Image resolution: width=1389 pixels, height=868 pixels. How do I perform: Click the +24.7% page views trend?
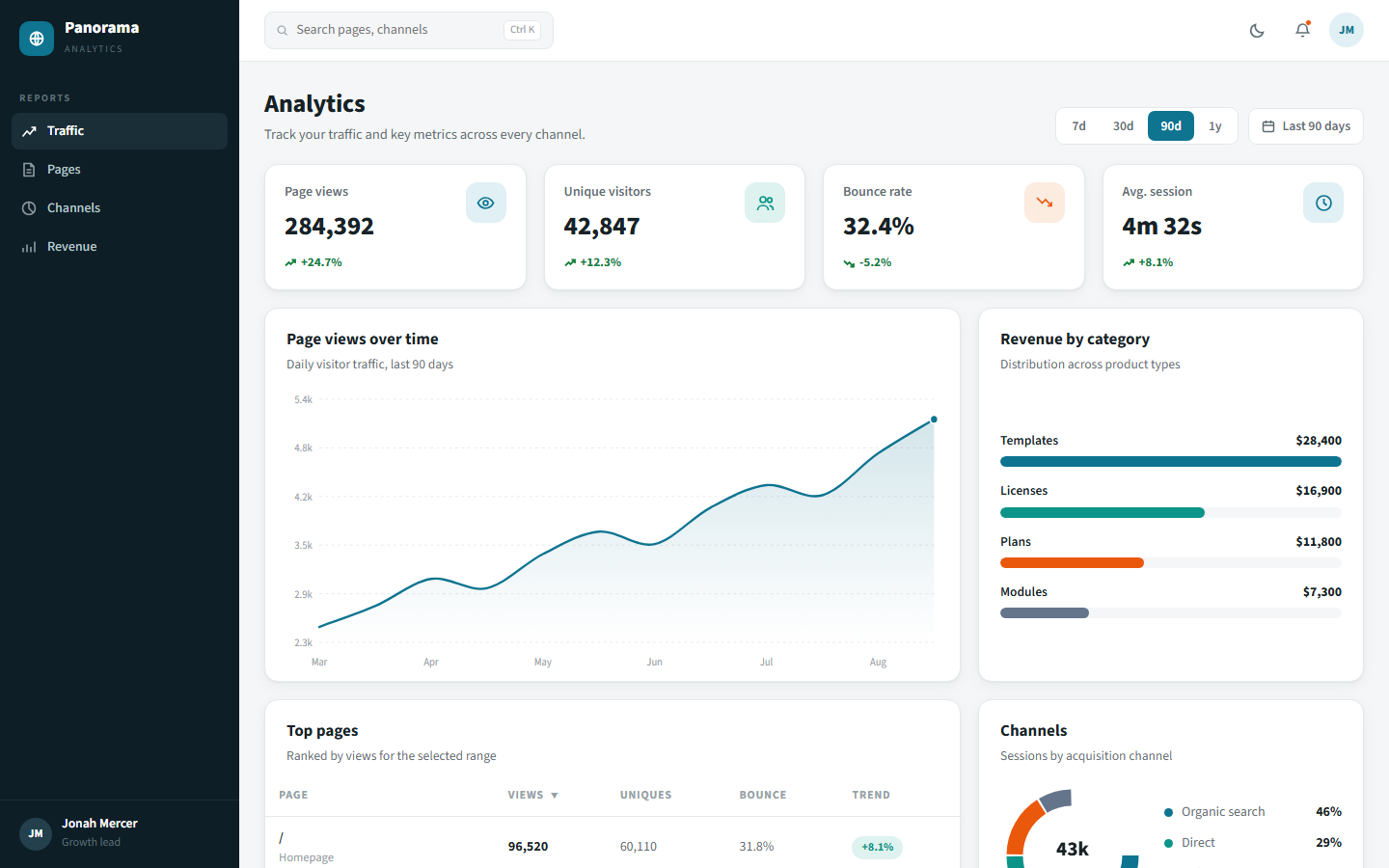pos(313,262)
